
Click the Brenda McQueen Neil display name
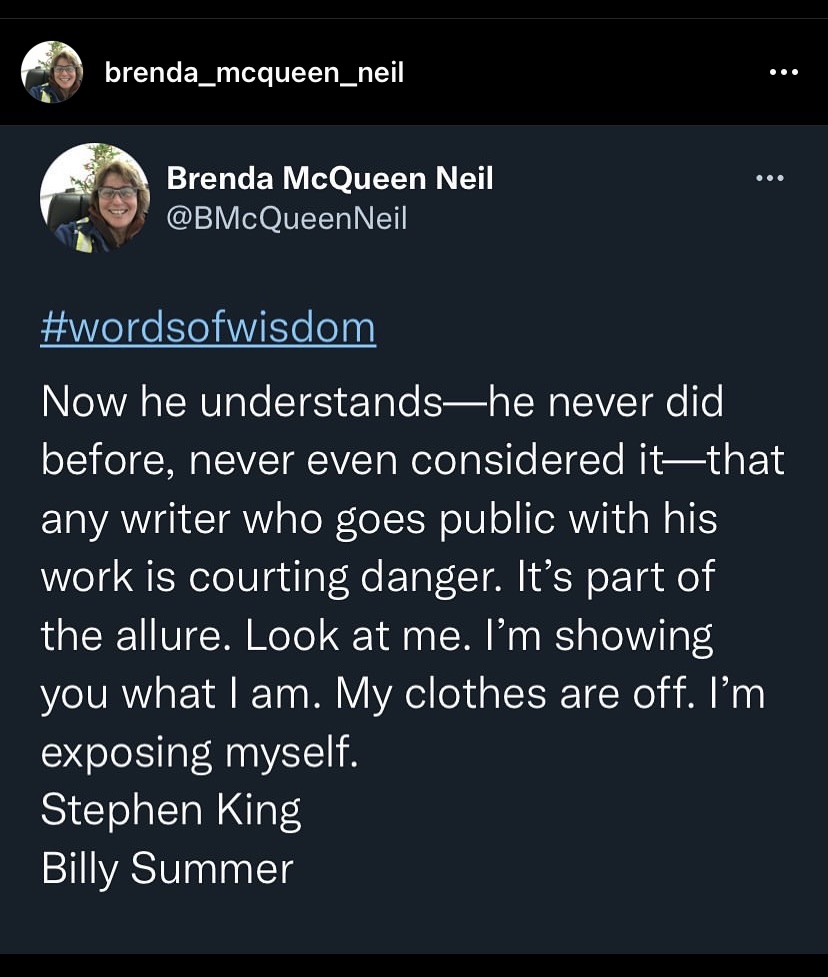(x=329, y=178)
